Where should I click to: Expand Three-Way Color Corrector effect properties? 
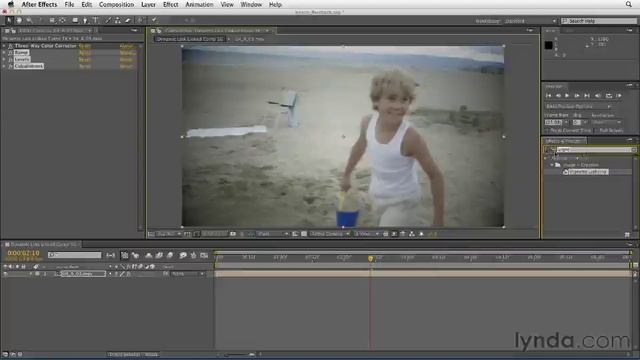point(4,46)
